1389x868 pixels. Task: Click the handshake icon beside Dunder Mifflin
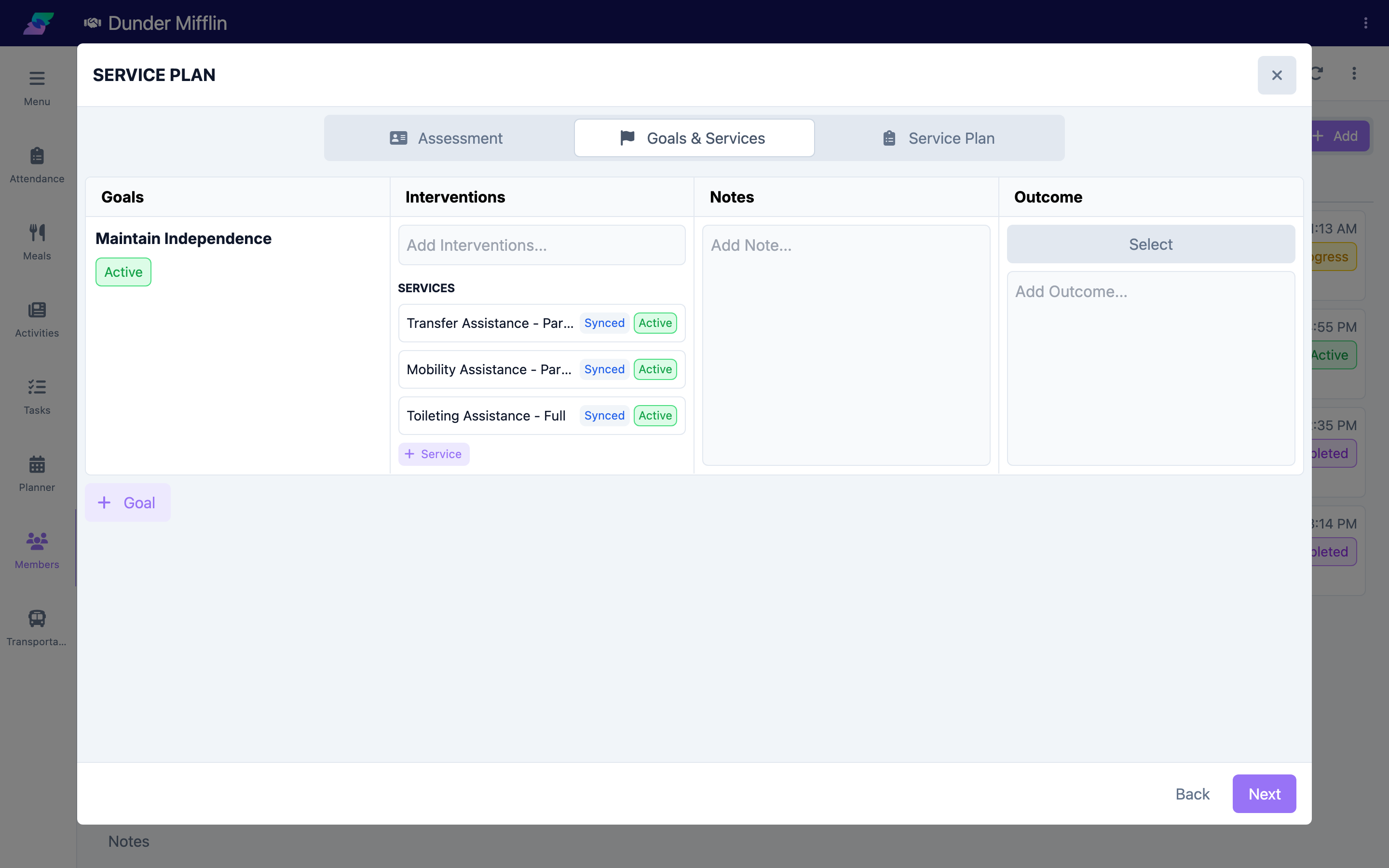pos(93,23)
